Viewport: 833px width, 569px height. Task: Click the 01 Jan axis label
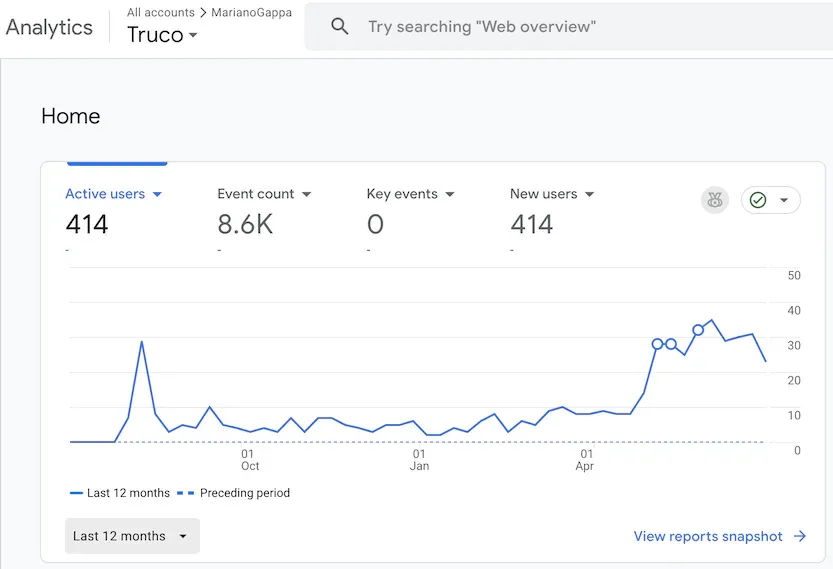[419, 460]
